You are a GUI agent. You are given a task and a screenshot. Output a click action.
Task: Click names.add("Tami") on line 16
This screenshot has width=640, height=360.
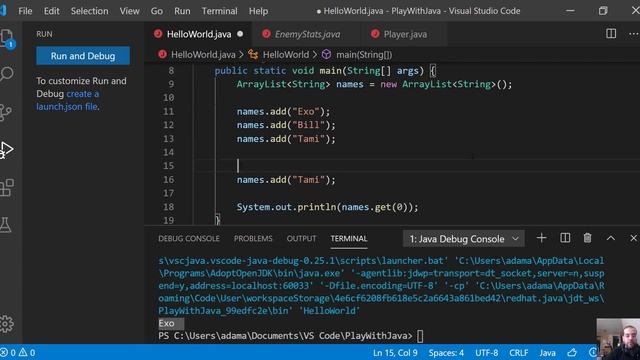tap(286, 180)
